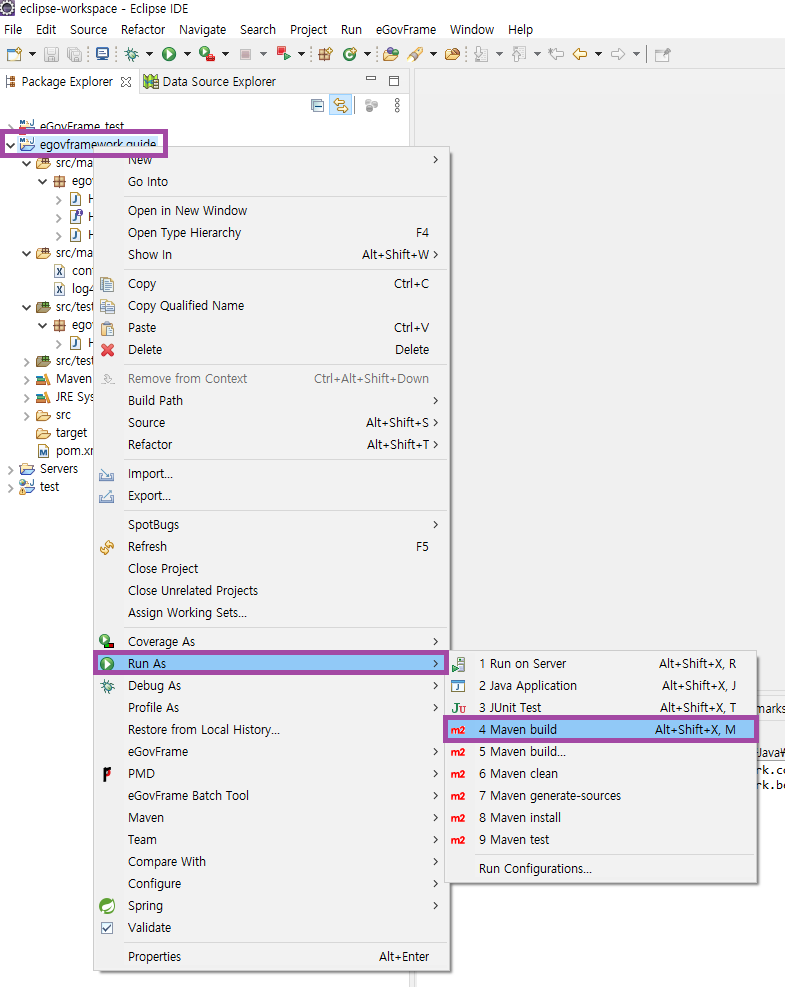Select 1 Run on Server option

pyautogui.click(x=601, y=663)
